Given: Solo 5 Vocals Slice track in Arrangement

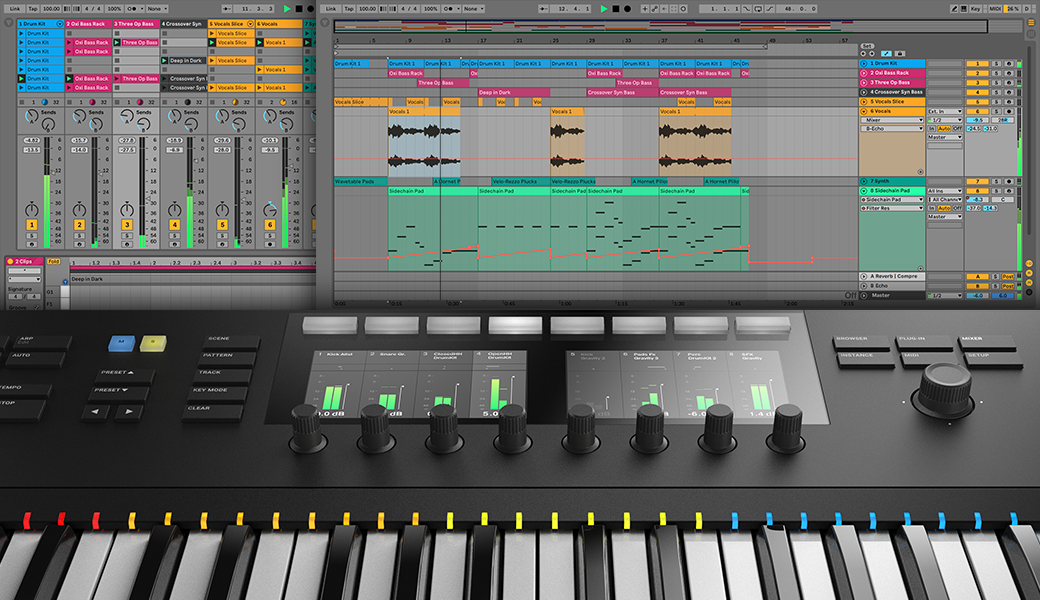Looking at the screenshot, I should click(996, 102).
